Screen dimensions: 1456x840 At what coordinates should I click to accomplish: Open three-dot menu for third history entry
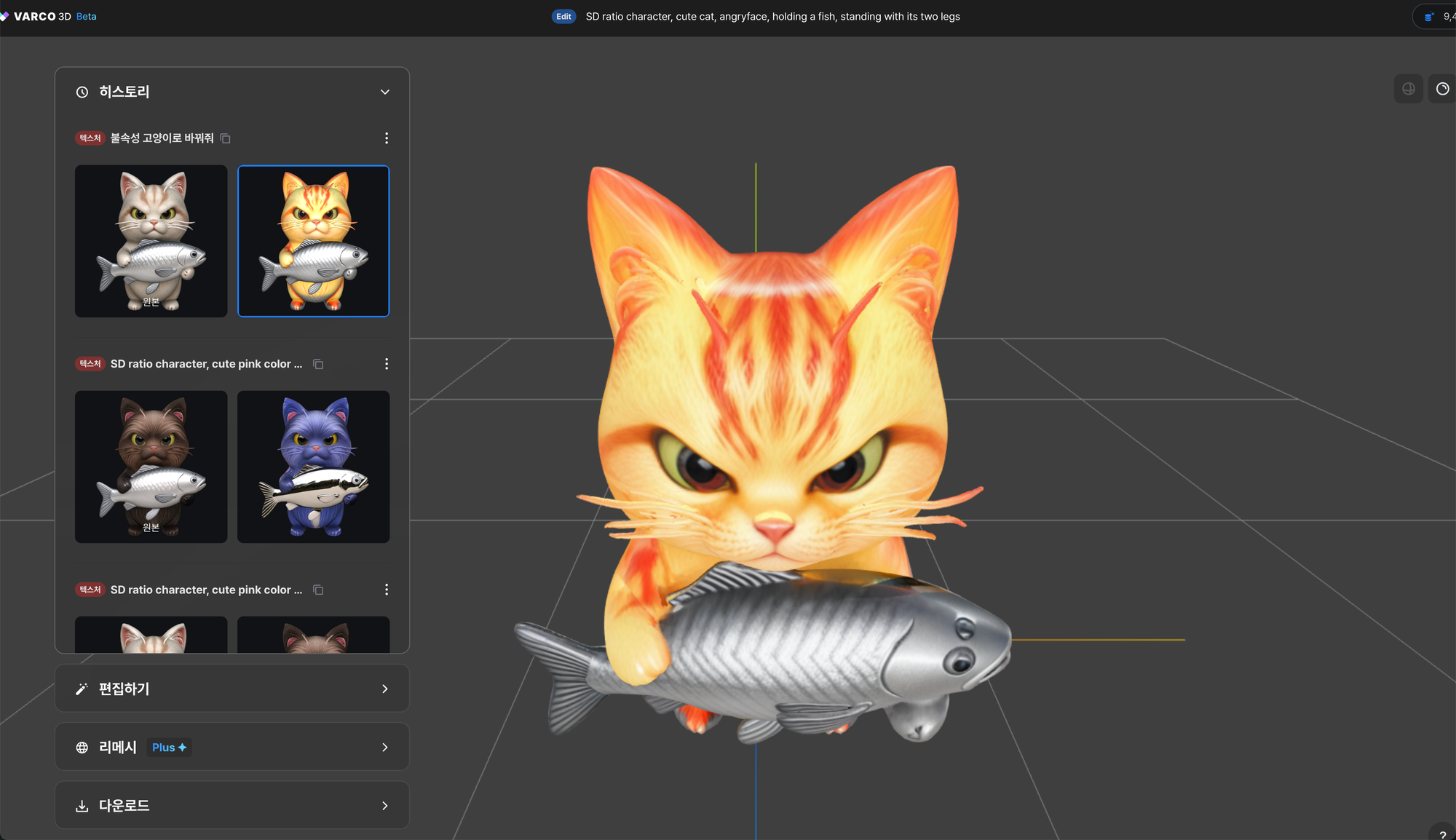[x=386, y=590]
